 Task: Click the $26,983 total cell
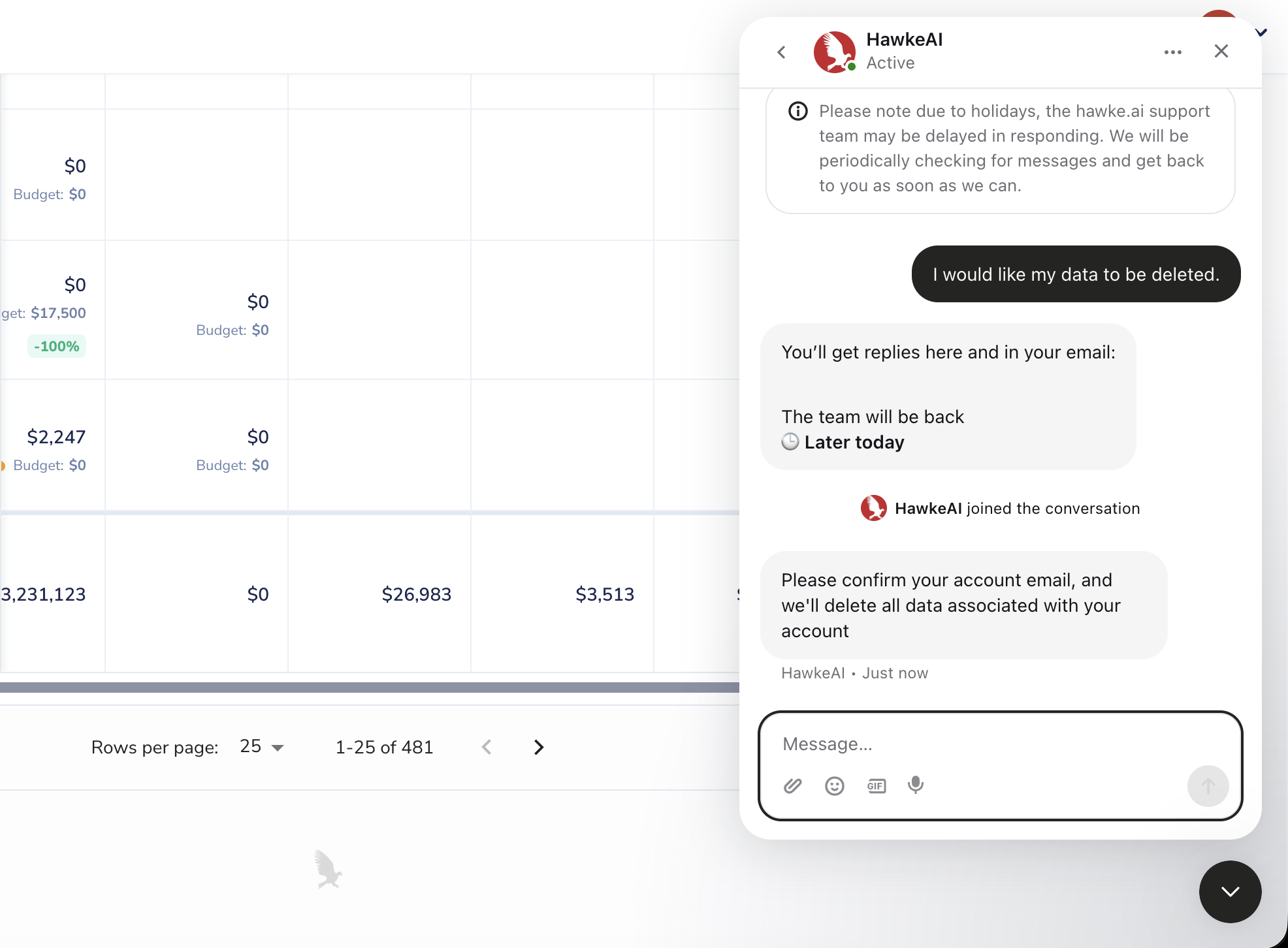416,594
